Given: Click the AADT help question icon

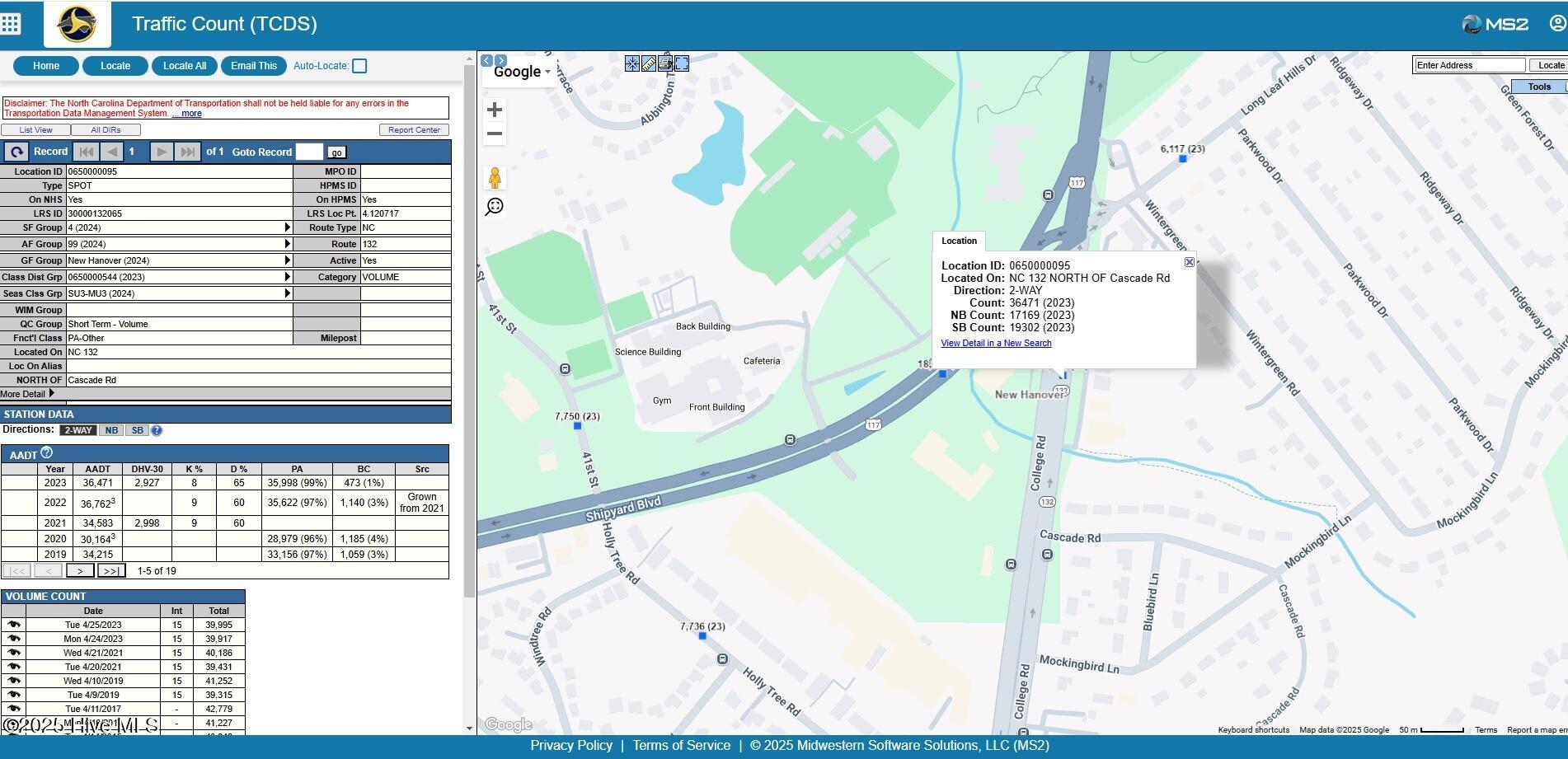Looking at the screenshot, I should (x=47, y=452).
